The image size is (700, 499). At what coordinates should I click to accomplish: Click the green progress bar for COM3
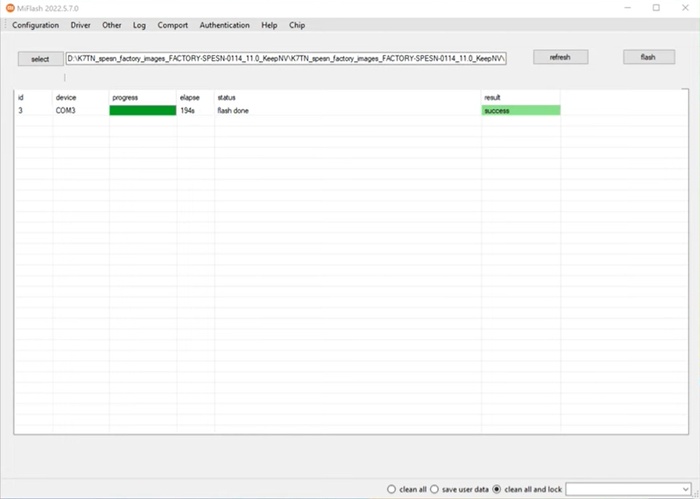pyautogui.click(x=142, y=110)
